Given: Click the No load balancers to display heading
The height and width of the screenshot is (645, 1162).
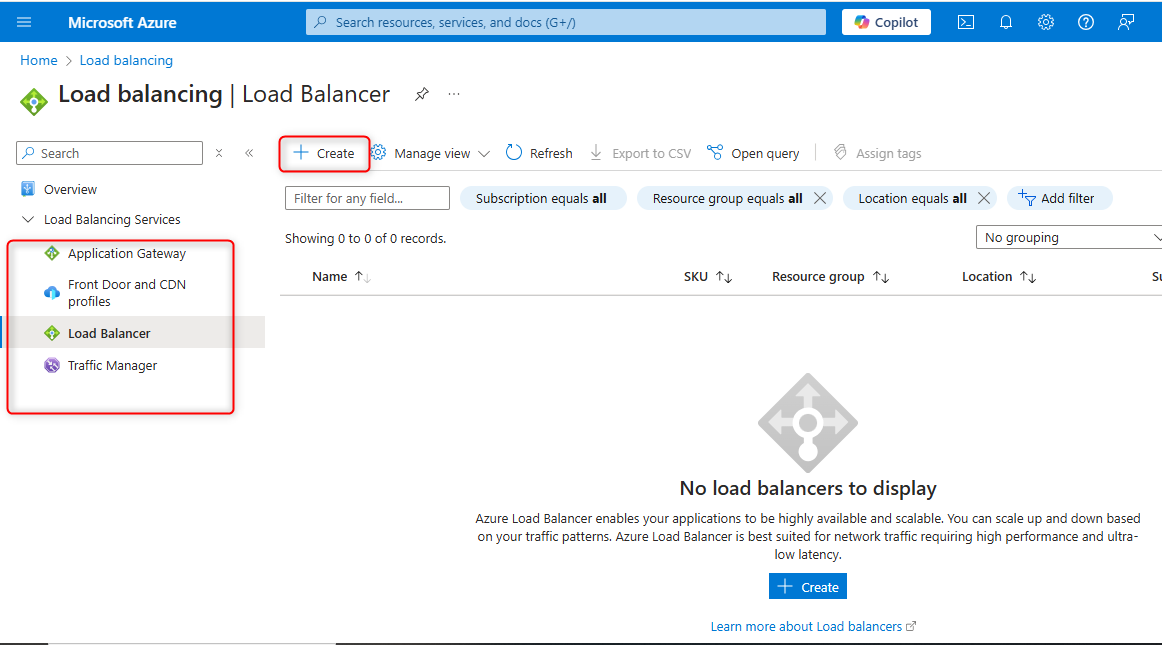Looking at the screenshot, I should pos(808,488).
